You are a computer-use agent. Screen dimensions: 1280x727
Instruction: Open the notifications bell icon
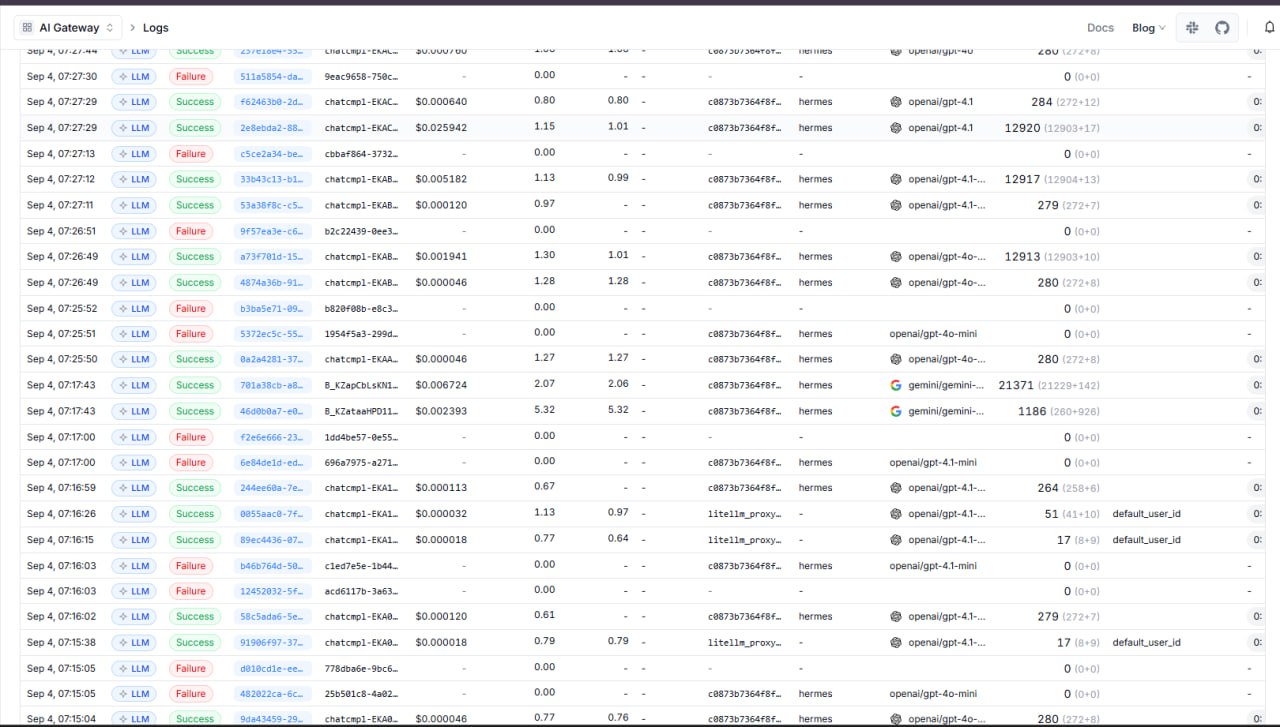tap(1270, 28)
